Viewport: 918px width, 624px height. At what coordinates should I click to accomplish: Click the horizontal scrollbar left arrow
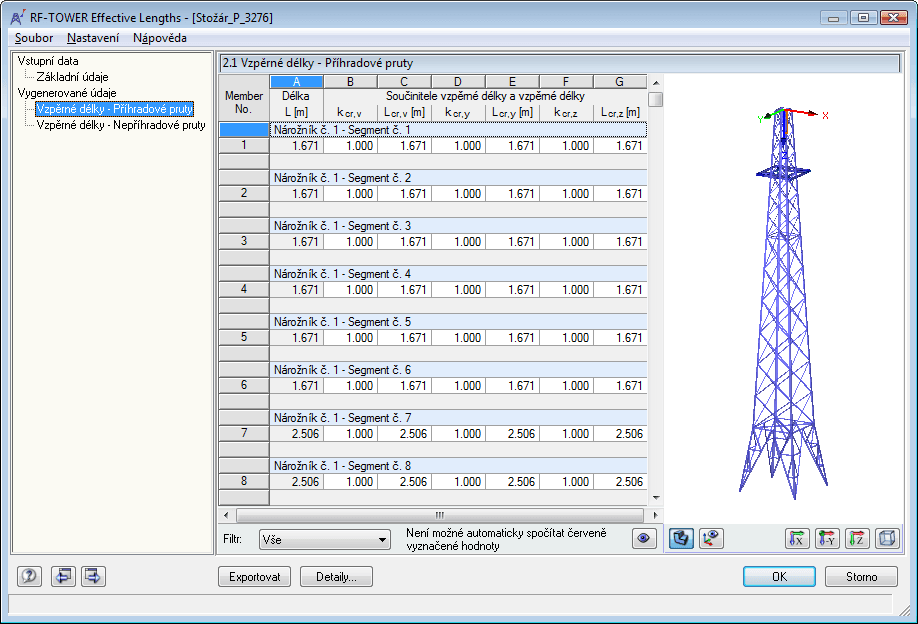[227, 515]
